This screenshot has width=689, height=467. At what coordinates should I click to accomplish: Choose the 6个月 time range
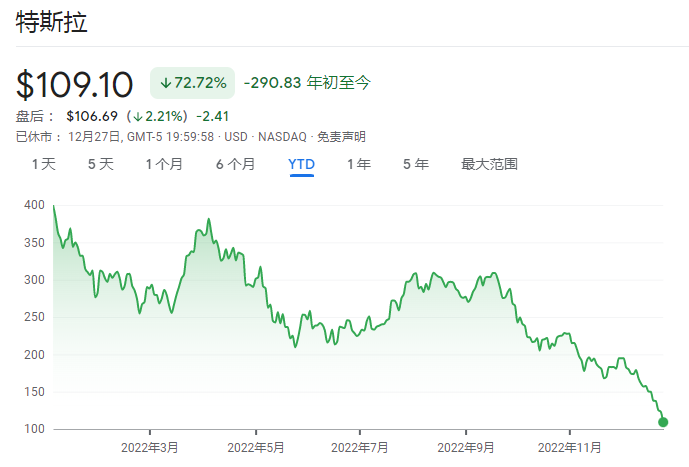point(236,164)
